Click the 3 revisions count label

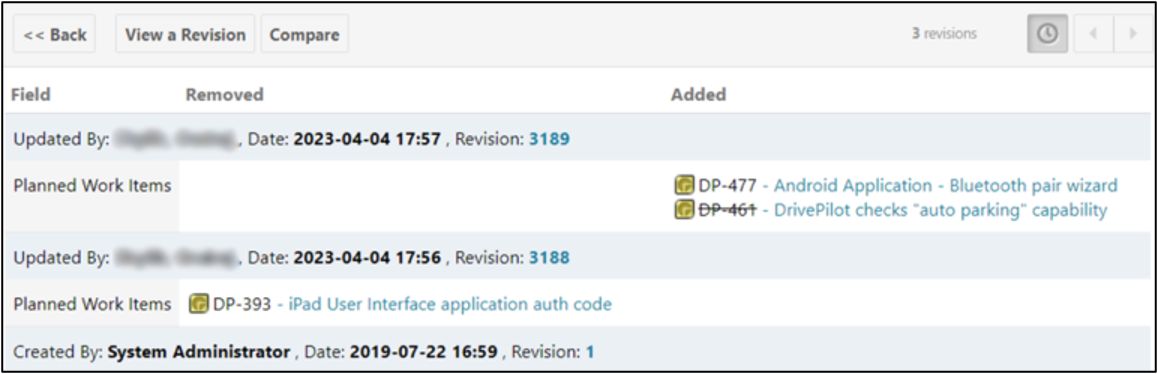point(945,34)
